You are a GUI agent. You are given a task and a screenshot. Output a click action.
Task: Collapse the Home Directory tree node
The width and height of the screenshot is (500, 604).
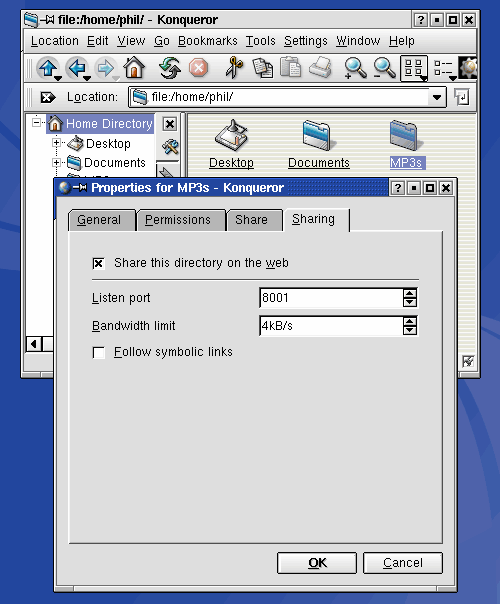coord(37,122)
